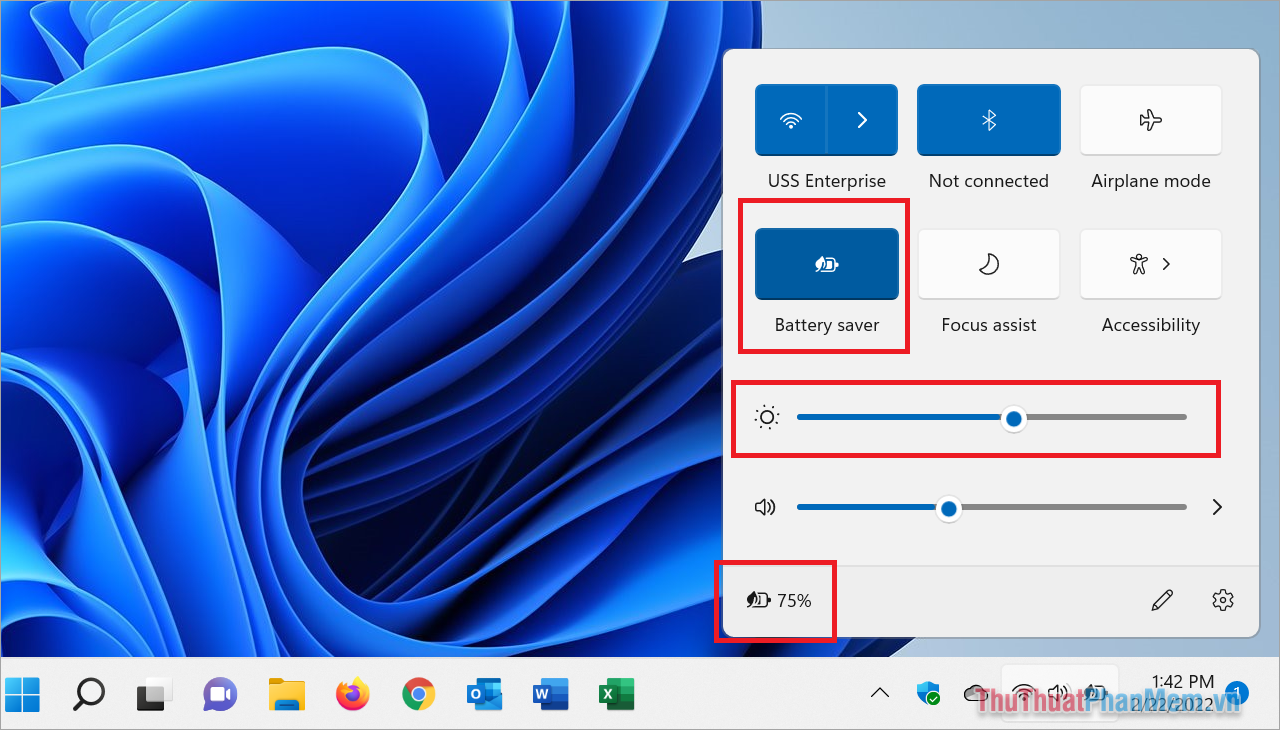Click the brightness sun icon
The image size is (1280, 730).
click(x=766, y=417)
